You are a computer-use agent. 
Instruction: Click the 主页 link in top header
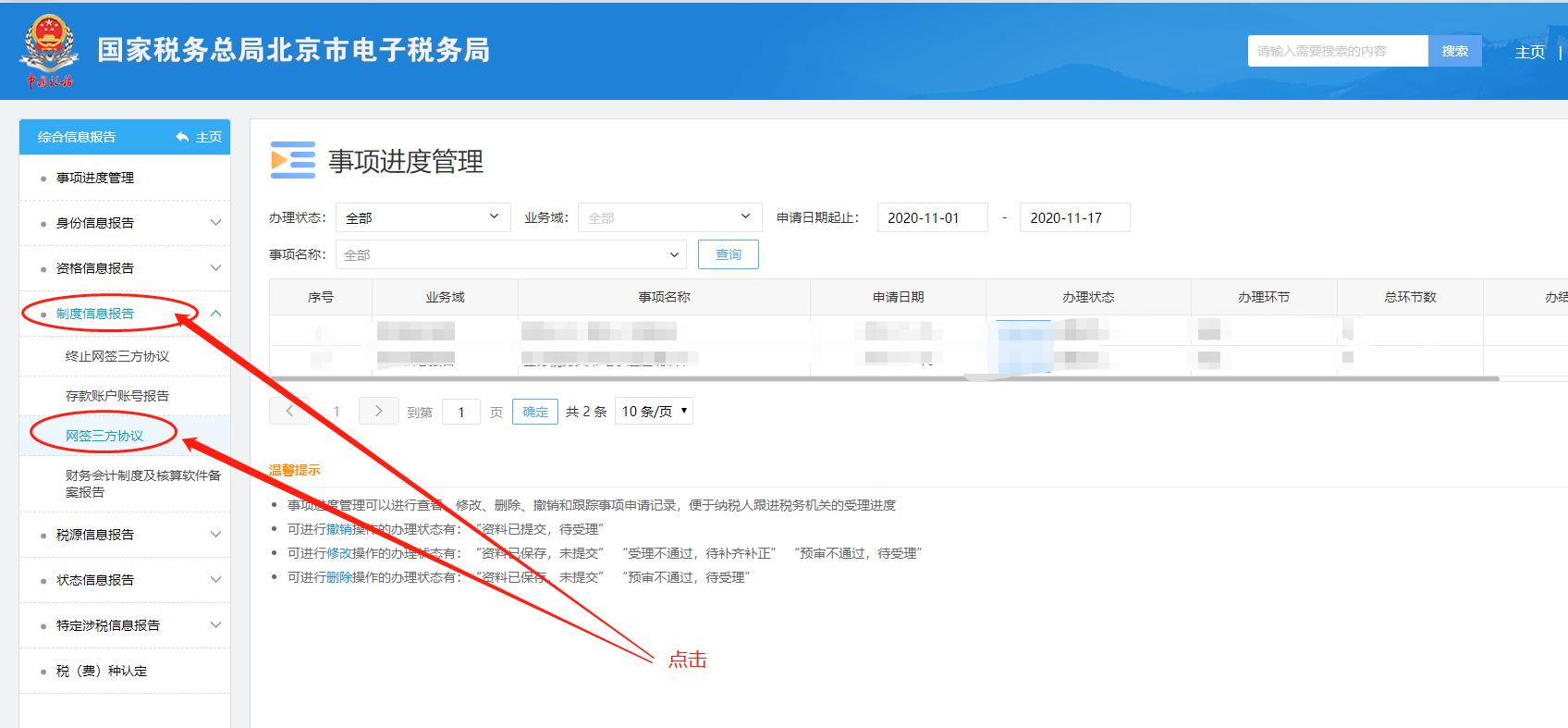pos(1529,52)
